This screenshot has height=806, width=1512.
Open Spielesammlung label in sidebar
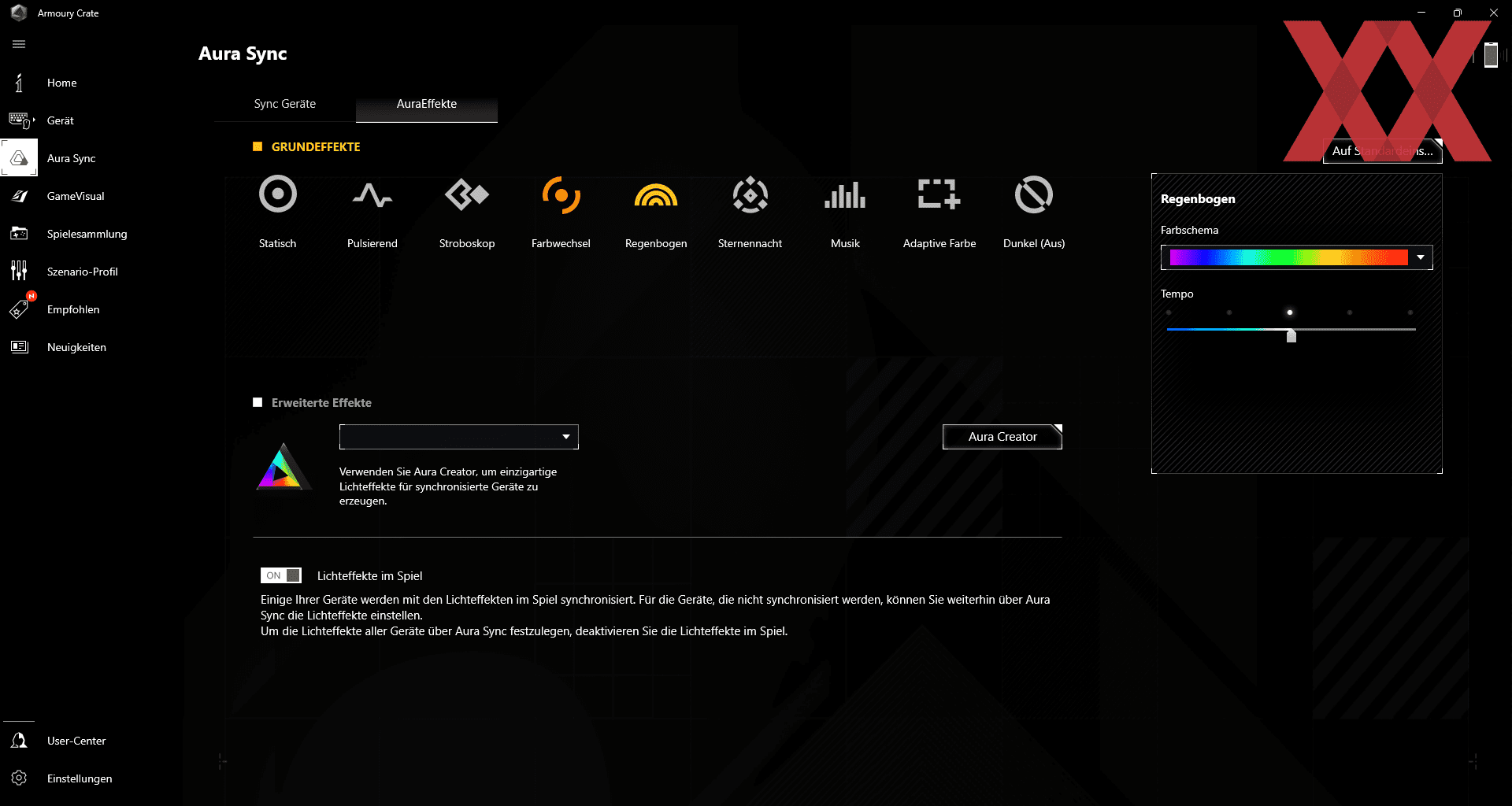point(87,234)
